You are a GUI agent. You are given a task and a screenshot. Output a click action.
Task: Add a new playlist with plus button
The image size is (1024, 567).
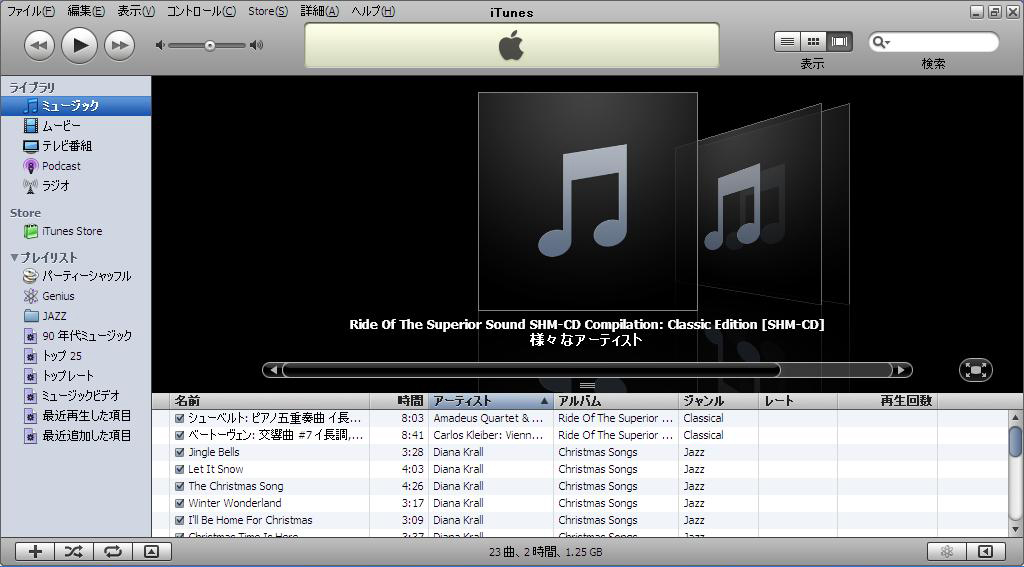click(35, 552)
